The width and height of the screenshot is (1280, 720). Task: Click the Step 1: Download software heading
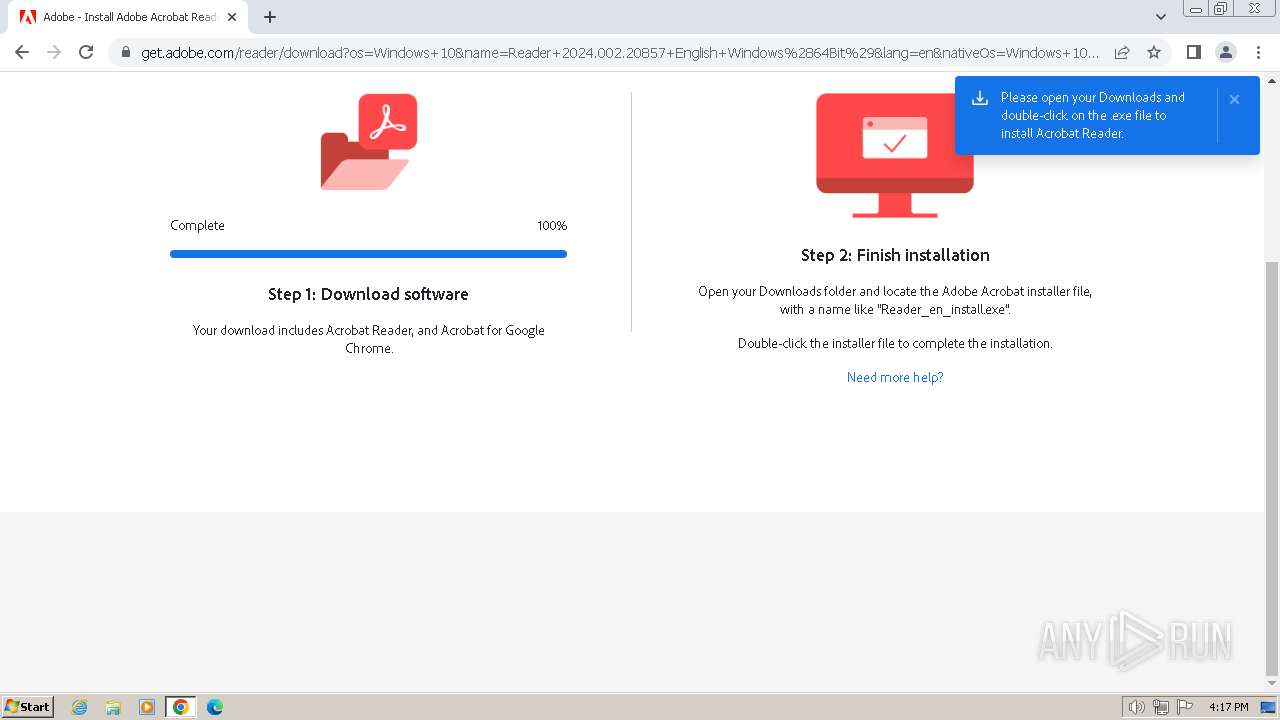tap(368, 294)
